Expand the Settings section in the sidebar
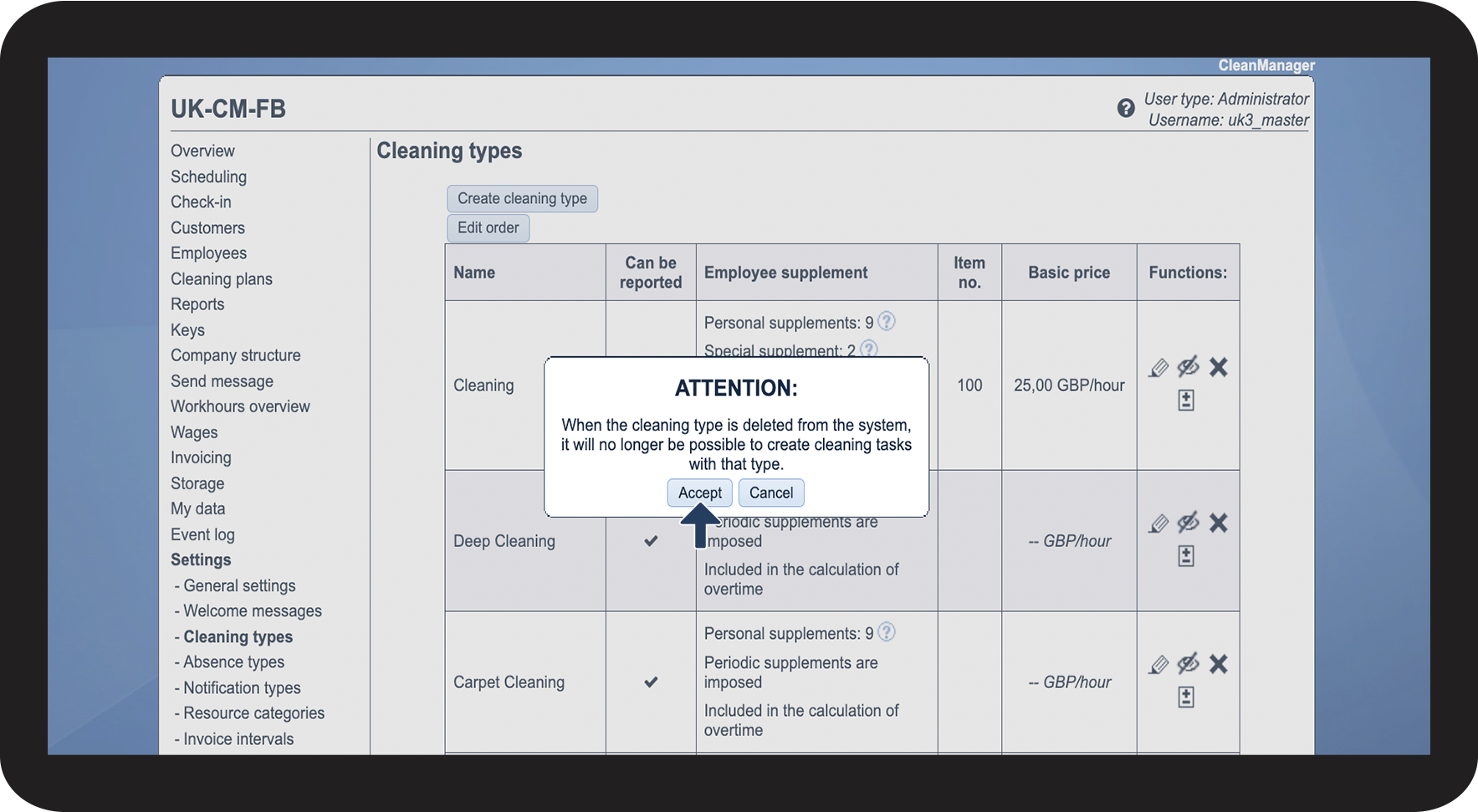The image size is (1478, 812). (201, 559)
